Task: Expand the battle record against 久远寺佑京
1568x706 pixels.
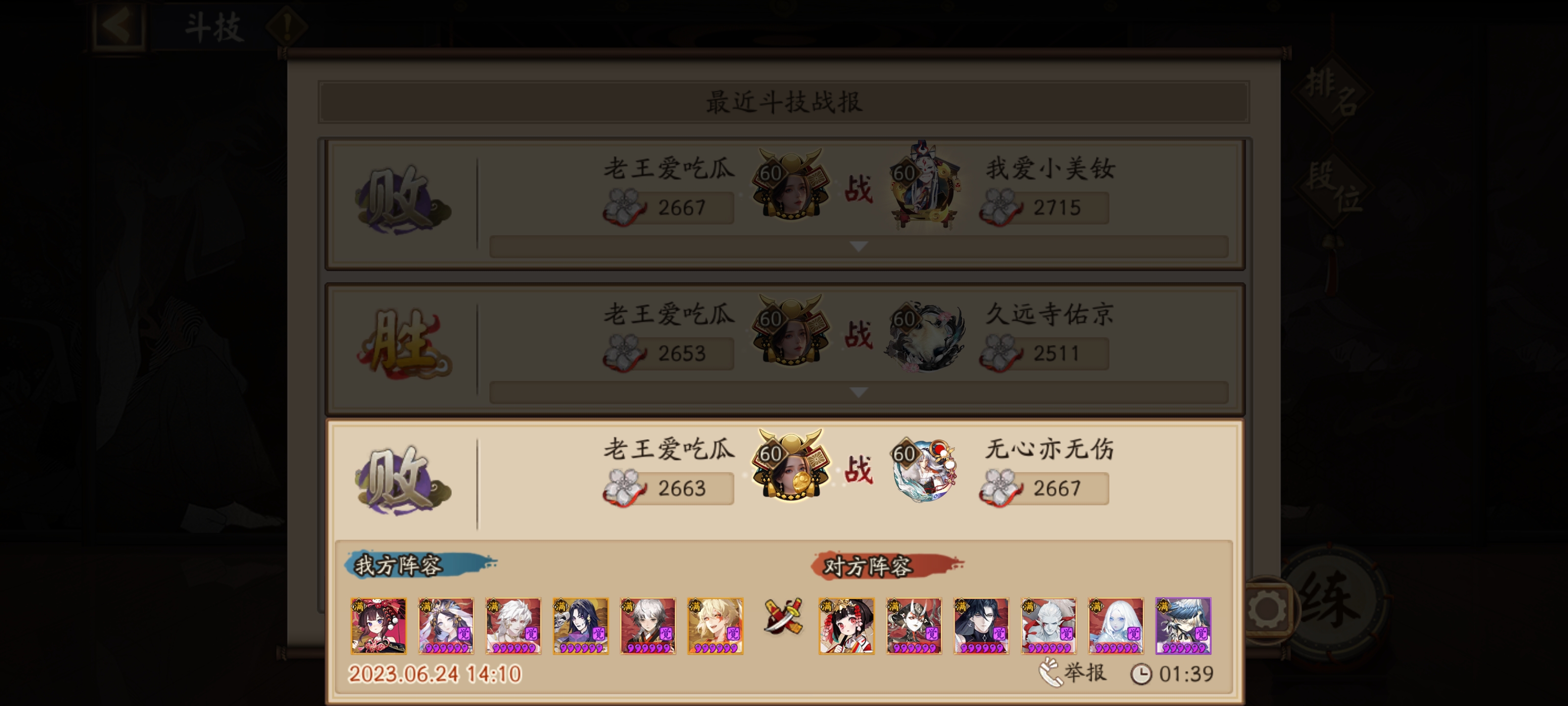Action: (x=858, y=392)
